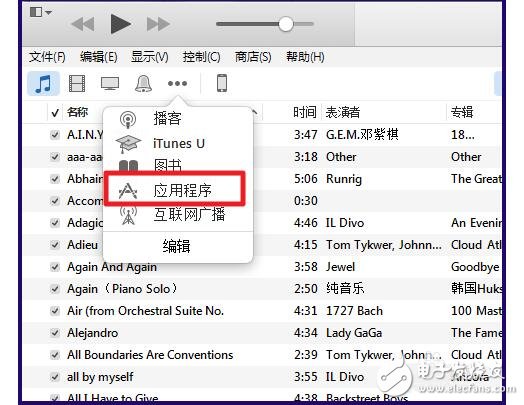Adjust the volume slider knob
This screenshot has height=405, width=524.
point(286,24)
